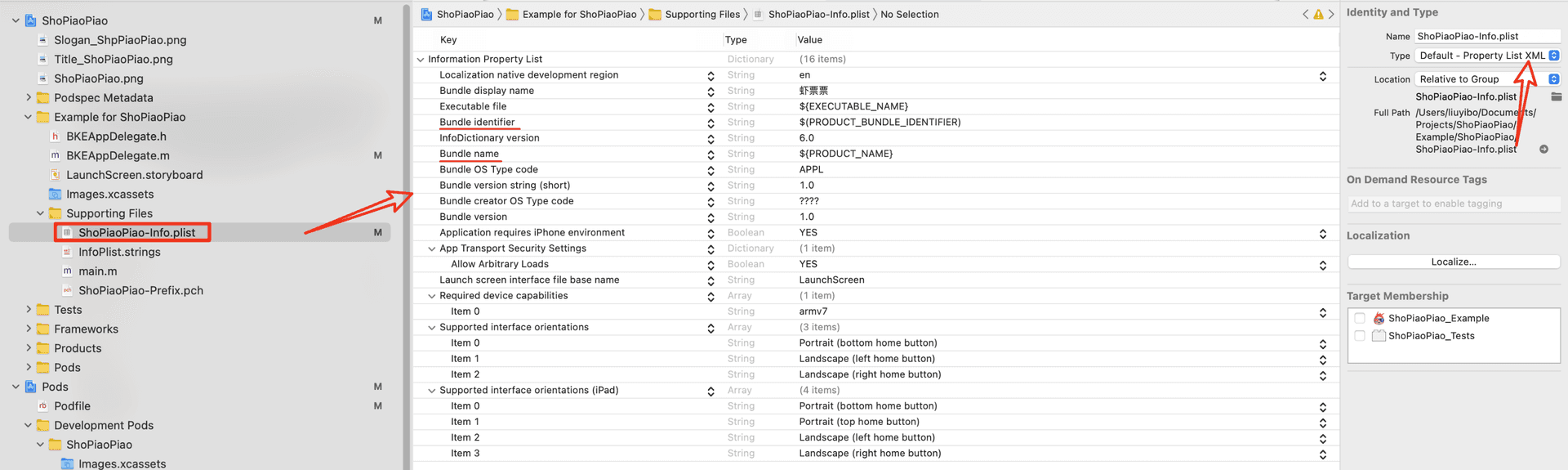Open the Type Property List XML dropdown

coord(1488,56)
